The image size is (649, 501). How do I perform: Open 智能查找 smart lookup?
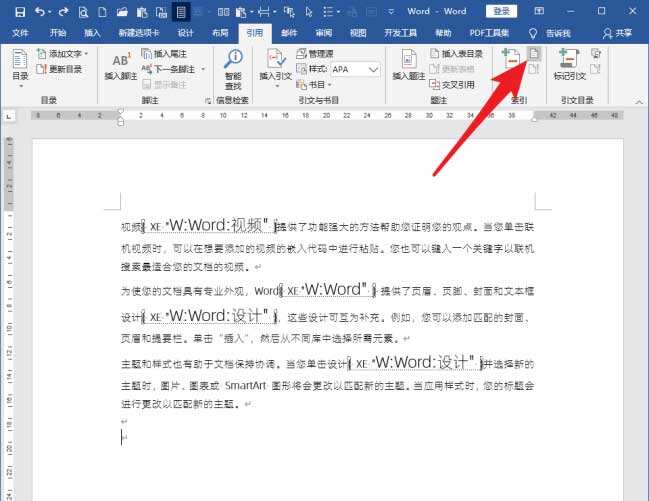[233, 70]
